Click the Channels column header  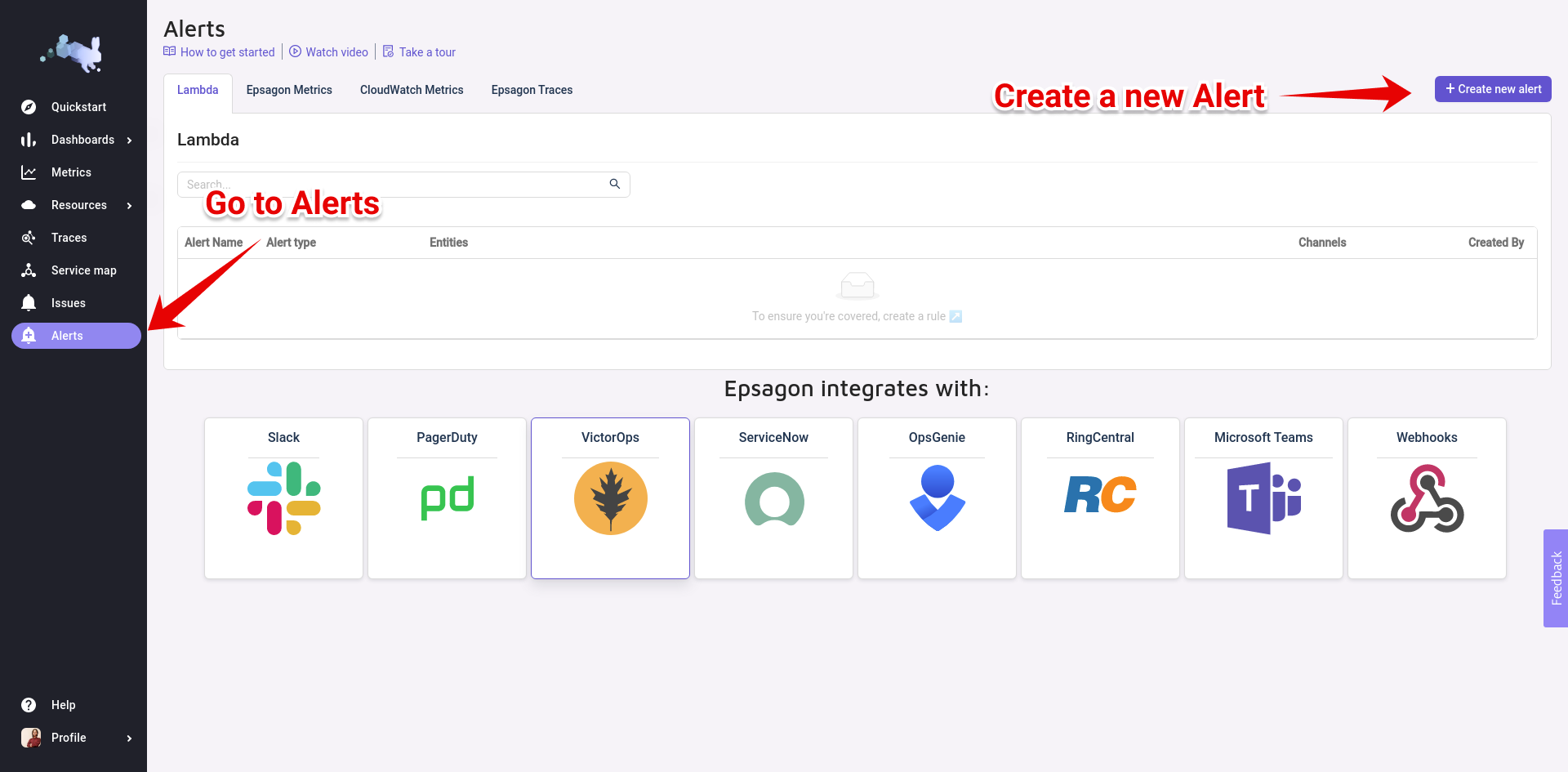1322,243
